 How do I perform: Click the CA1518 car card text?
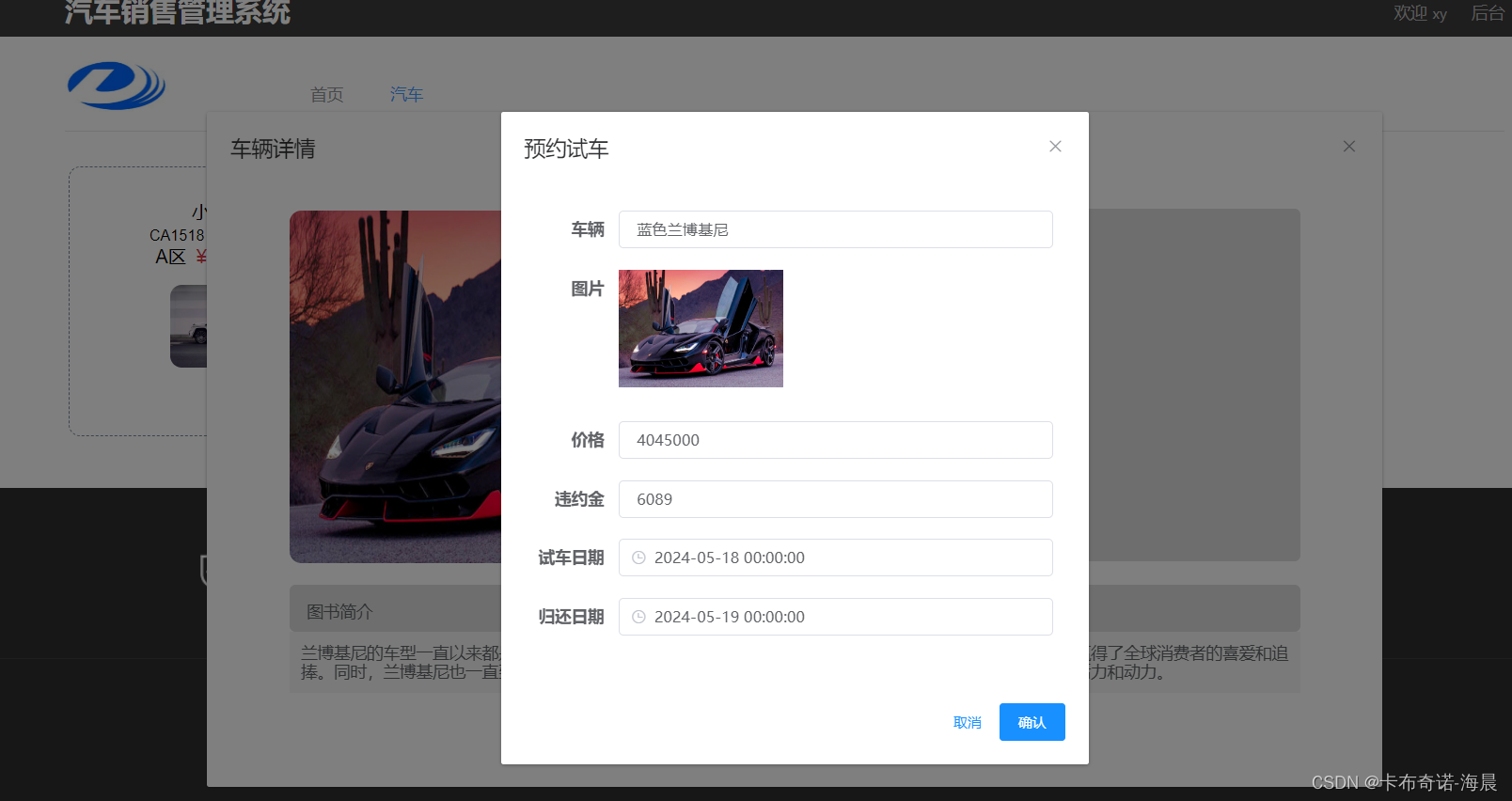(x=177, y=235)
